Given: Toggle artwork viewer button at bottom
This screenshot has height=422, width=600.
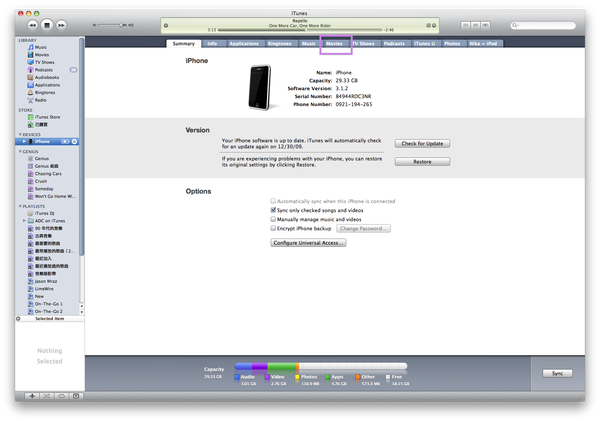Looking at the screenshot, I should 76,396.
